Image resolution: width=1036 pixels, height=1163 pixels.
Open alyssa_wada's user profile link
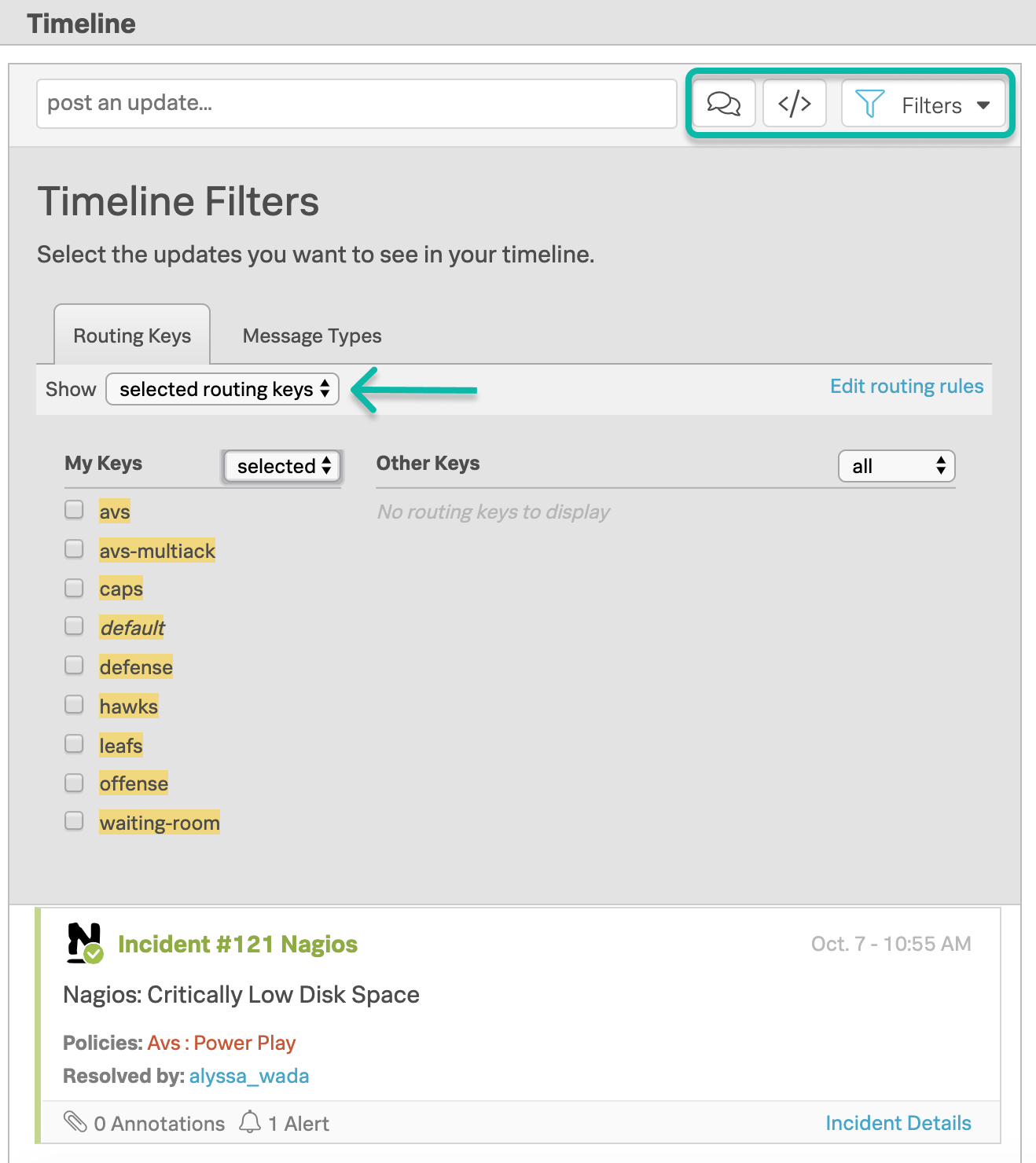point(248,1076)
